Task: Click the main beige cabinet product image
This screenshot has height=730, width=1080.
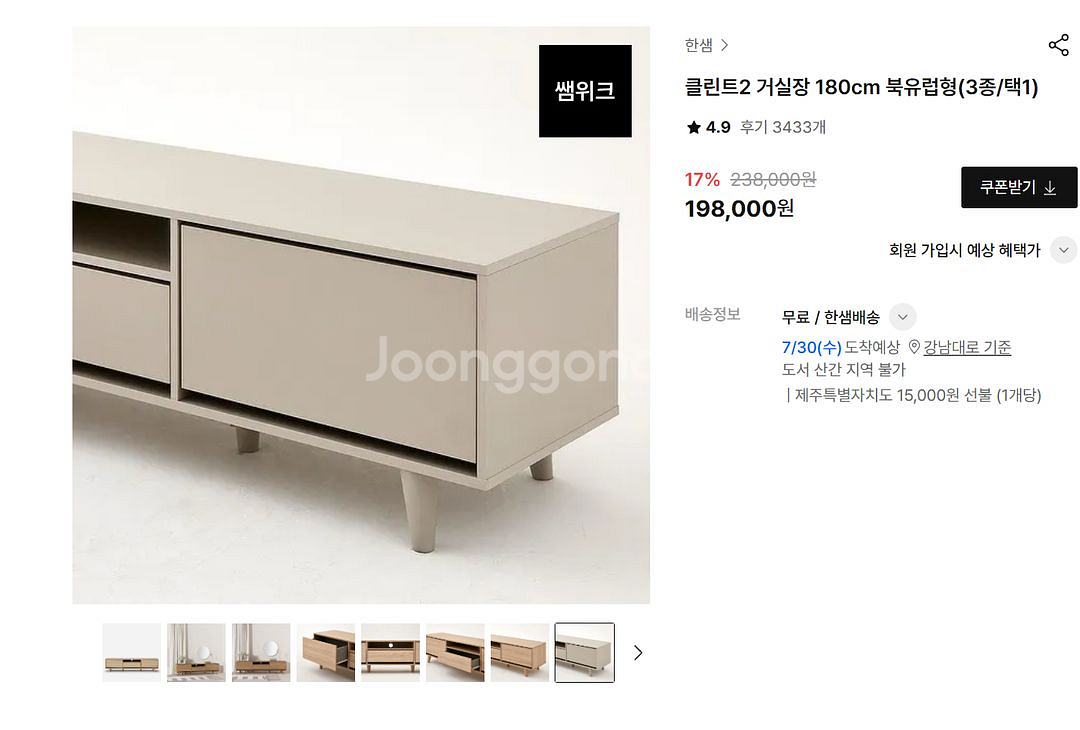Action: pyautogui.click(x=361, y=315)
